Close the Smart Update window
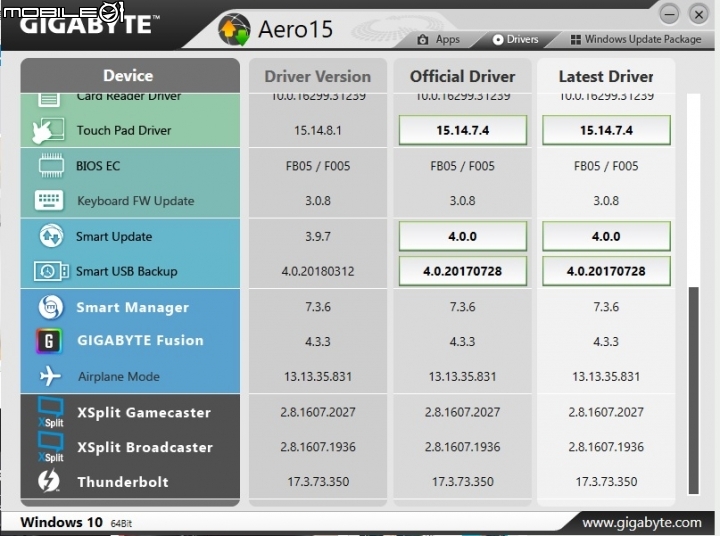720x536 pixels. coord(699,15)
